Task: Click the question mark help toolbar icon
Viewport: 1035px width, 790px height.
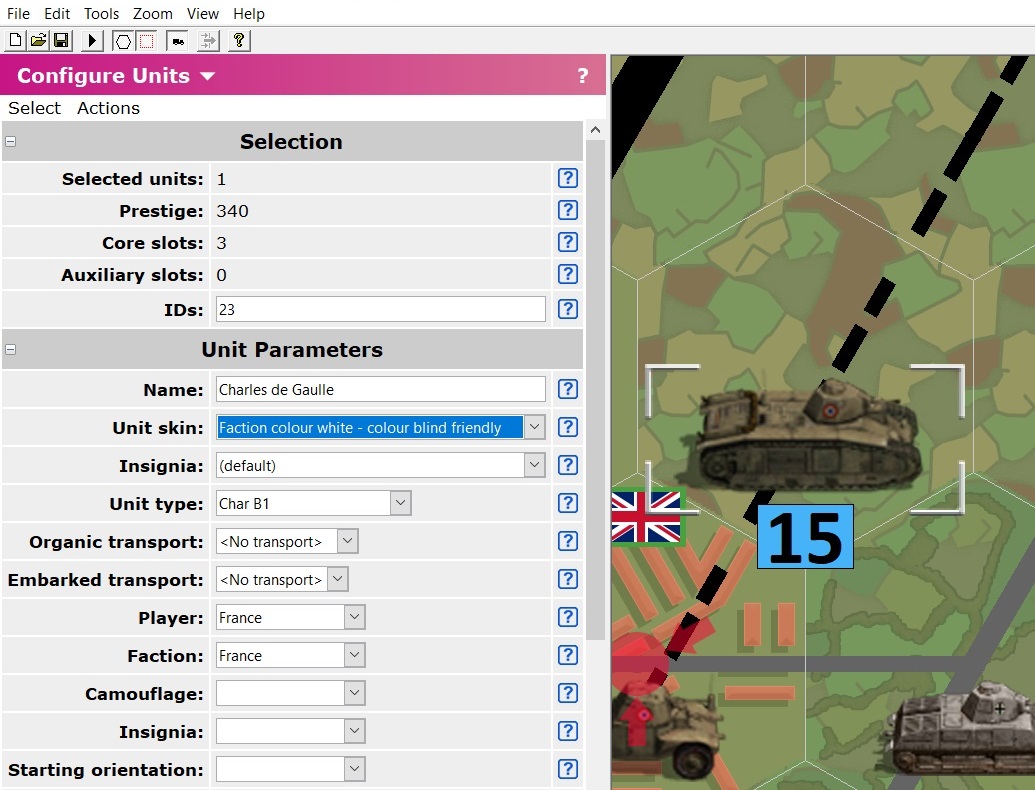Action: pyautogui.click(x=239, y=41)
